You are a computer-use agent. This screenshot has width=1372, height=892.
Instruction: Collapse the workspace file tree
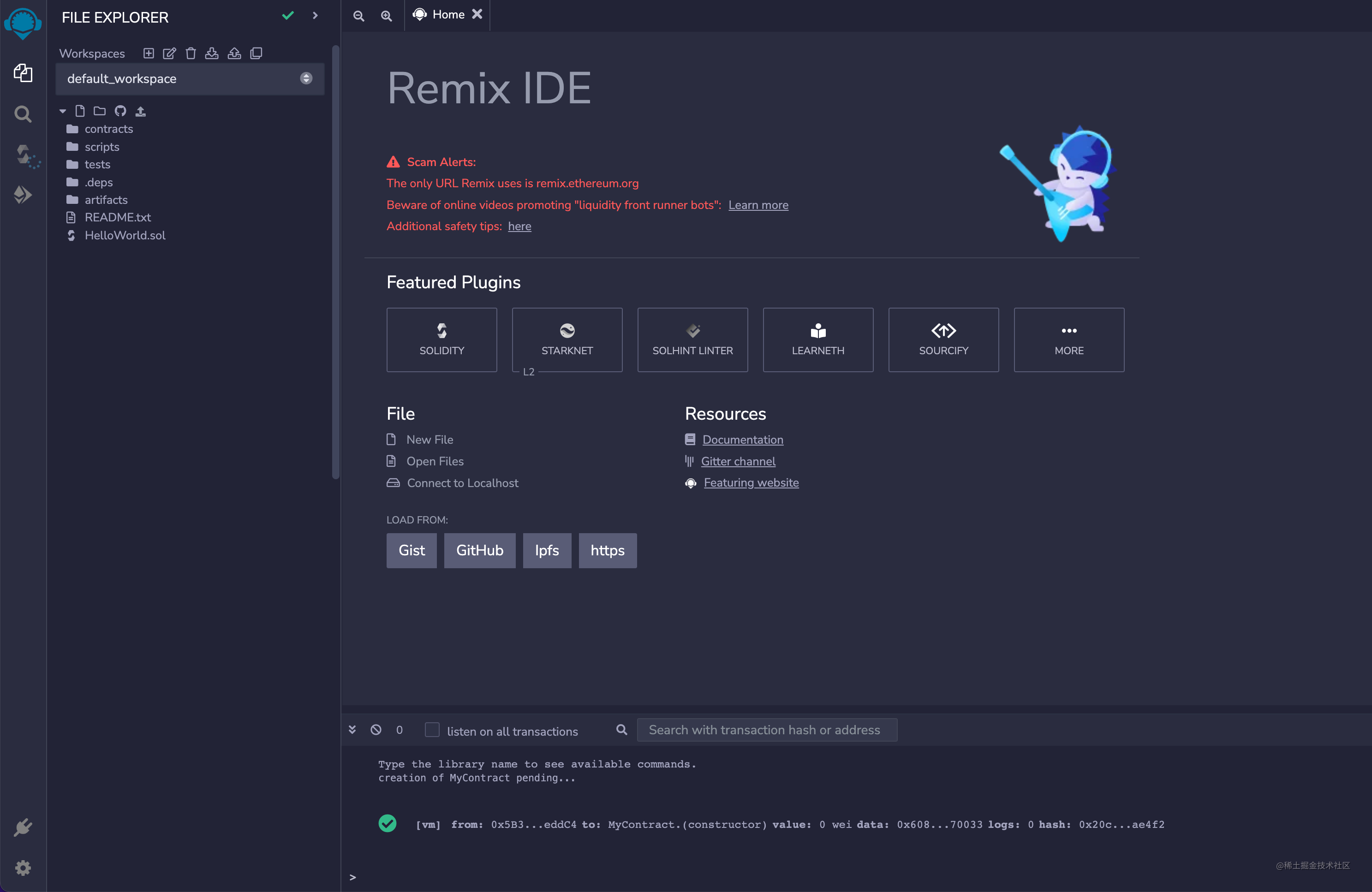point(62,111)
